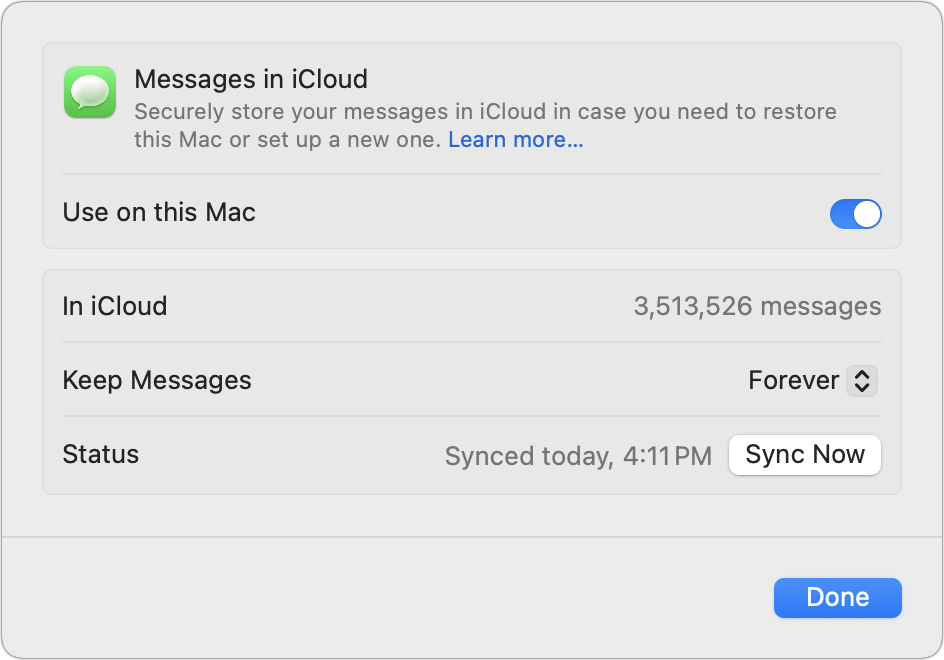Click Done to dismiss the settings
Screen dimensions: 944x660
[x=837, y=597]
